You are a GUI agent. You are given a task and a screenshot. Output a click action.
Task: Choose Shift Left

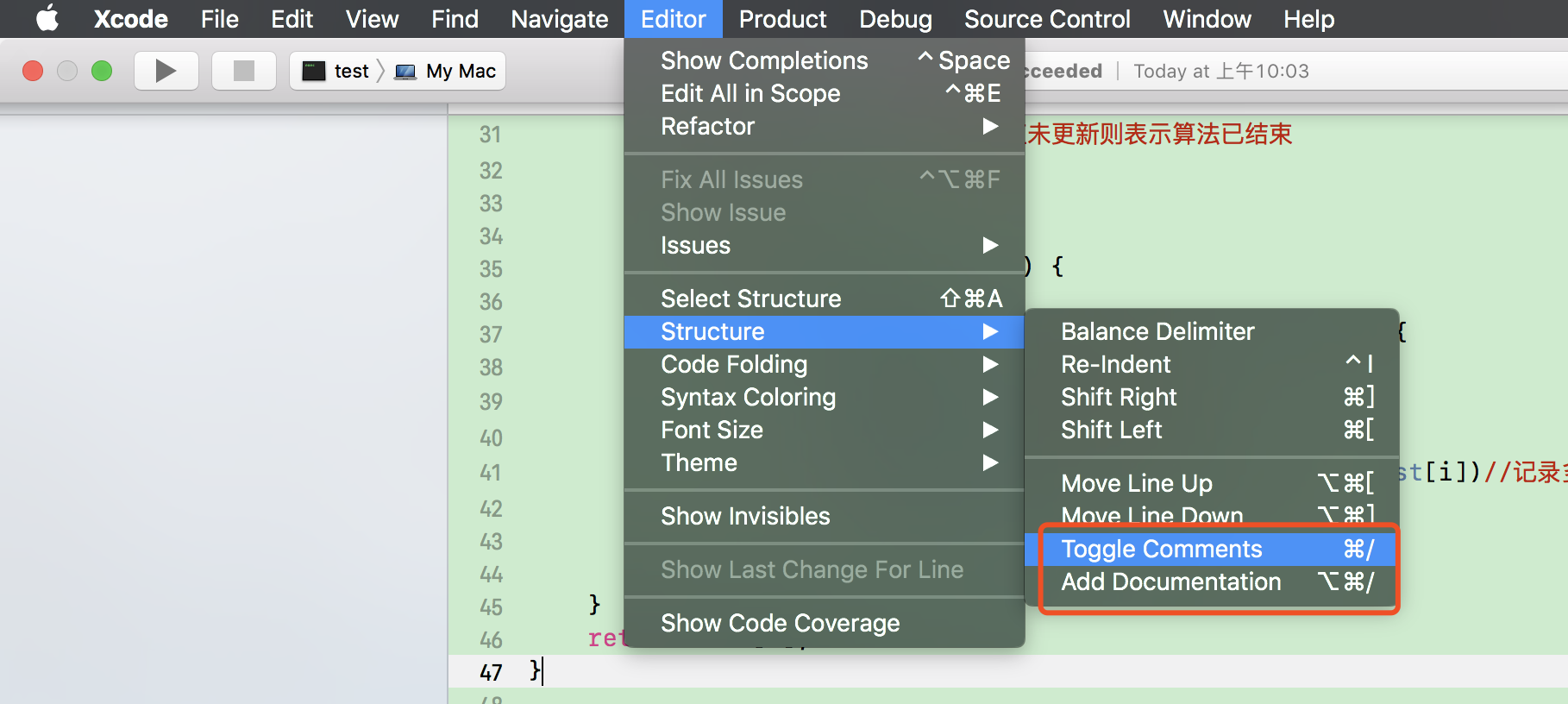pos(1212,430)
